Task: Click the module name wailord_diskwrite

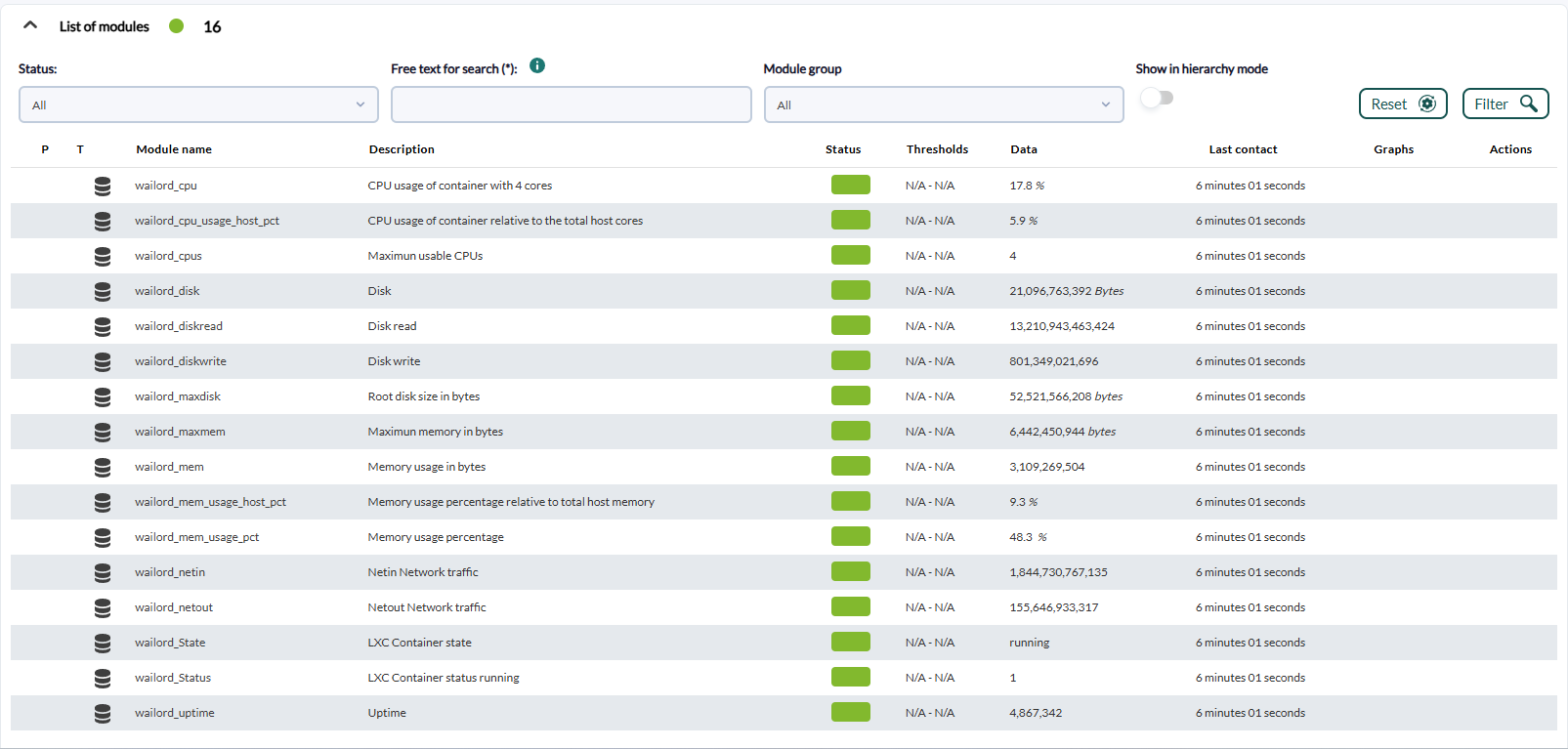Action: point(181,361)
